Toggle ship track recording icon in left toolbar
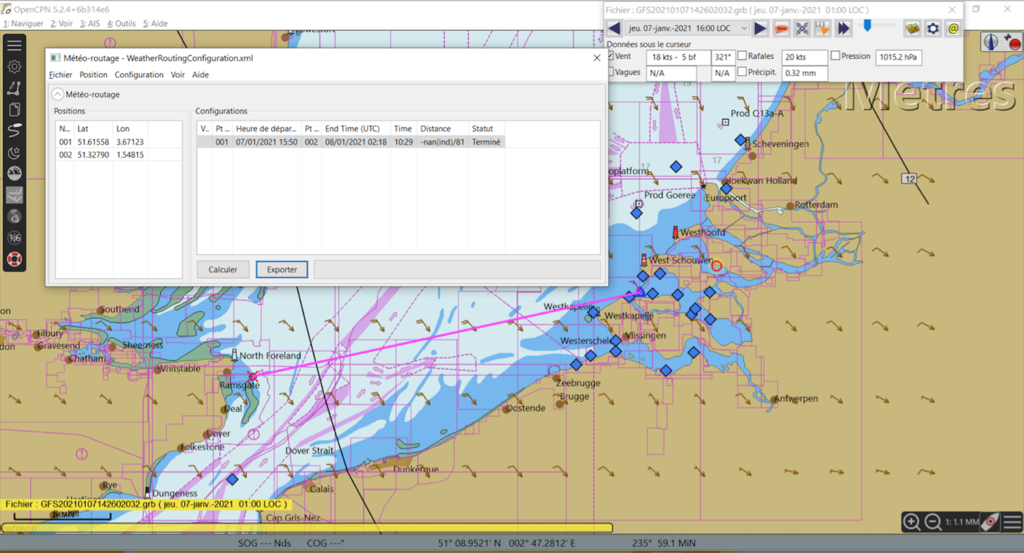Viewport: 1024px width, 553px height. tap(14, 131)
